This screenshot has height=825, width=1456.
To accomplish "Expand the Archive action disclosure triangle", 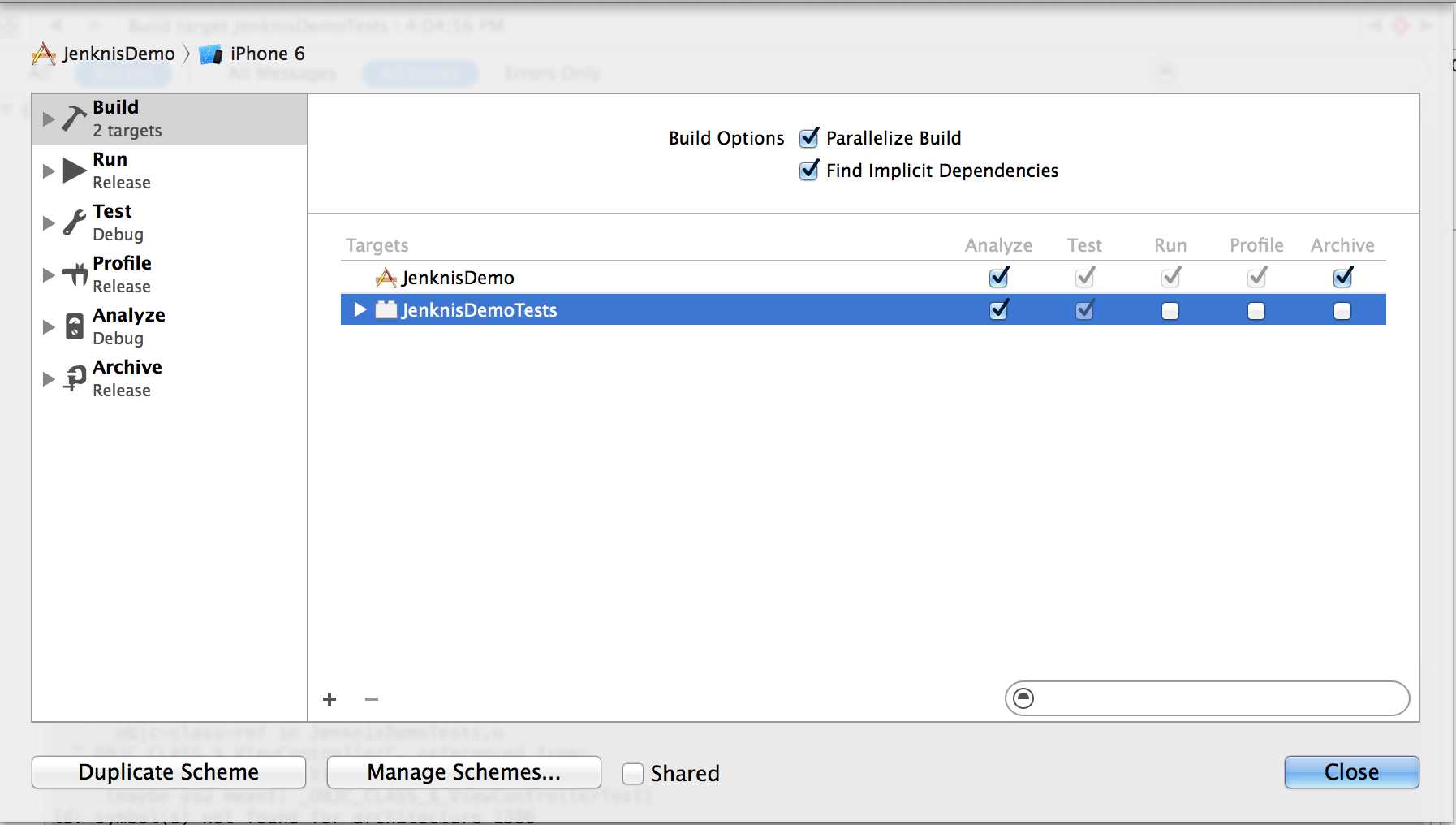I will pyautogui.click(x=49, y=379).
